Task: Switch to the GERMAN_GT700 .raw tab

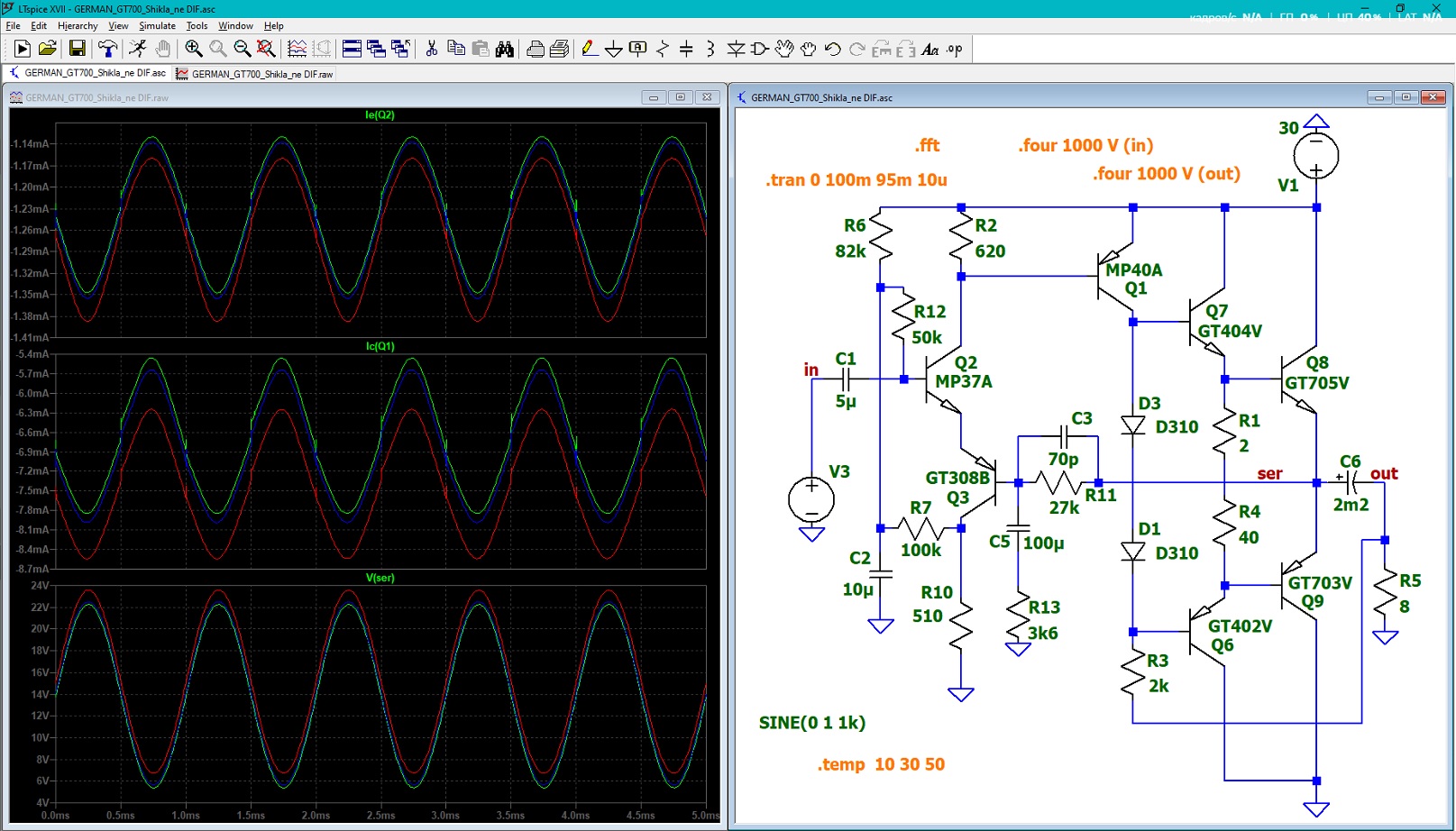Action: point(255,74)
